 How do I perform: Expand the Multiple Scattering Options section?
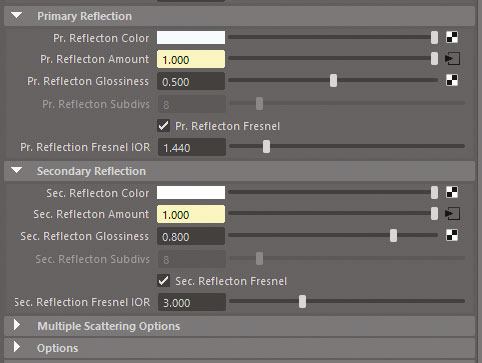pyautogui.click(x=16, y=325)
